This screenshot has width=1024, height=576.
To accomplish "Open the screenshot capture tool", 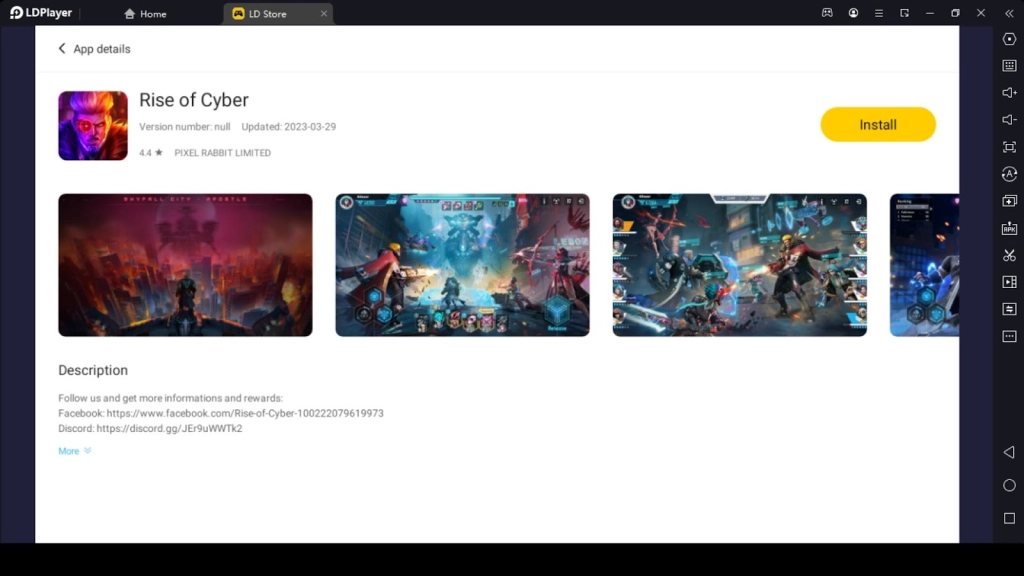I will (x=1010, y=255).
